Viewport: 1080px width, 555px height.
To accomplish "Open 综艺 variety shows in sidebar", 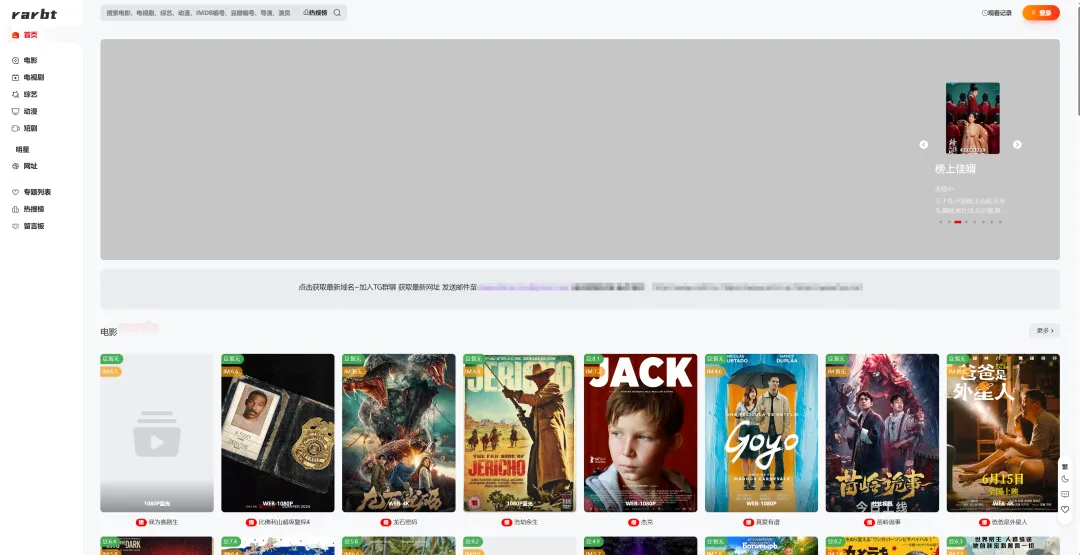I will tap(25, 94).
